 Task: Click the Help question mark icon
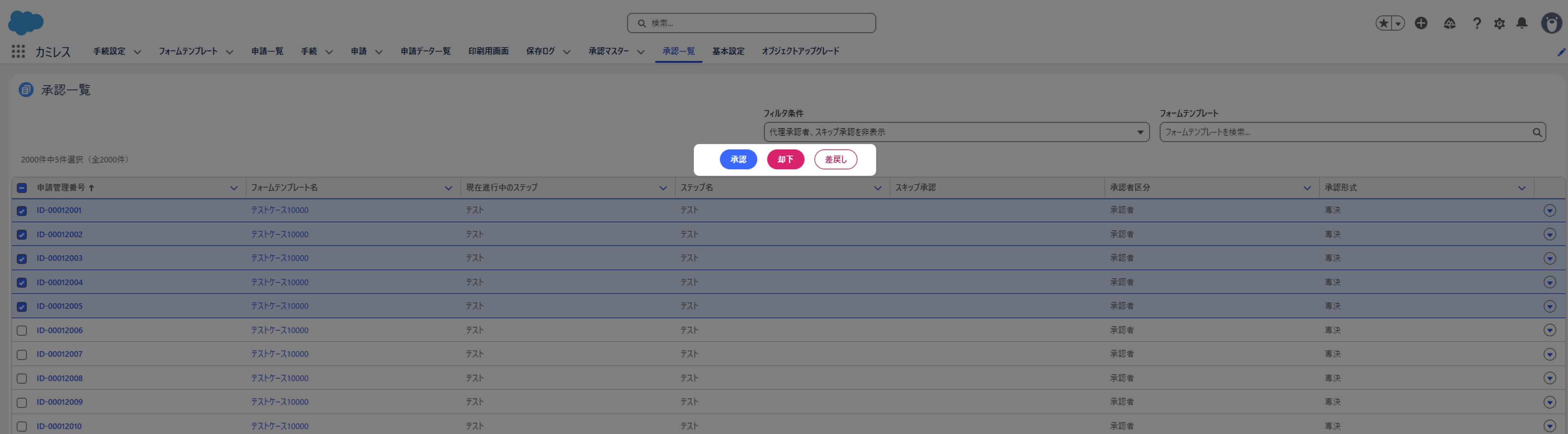pos(1477,23)
